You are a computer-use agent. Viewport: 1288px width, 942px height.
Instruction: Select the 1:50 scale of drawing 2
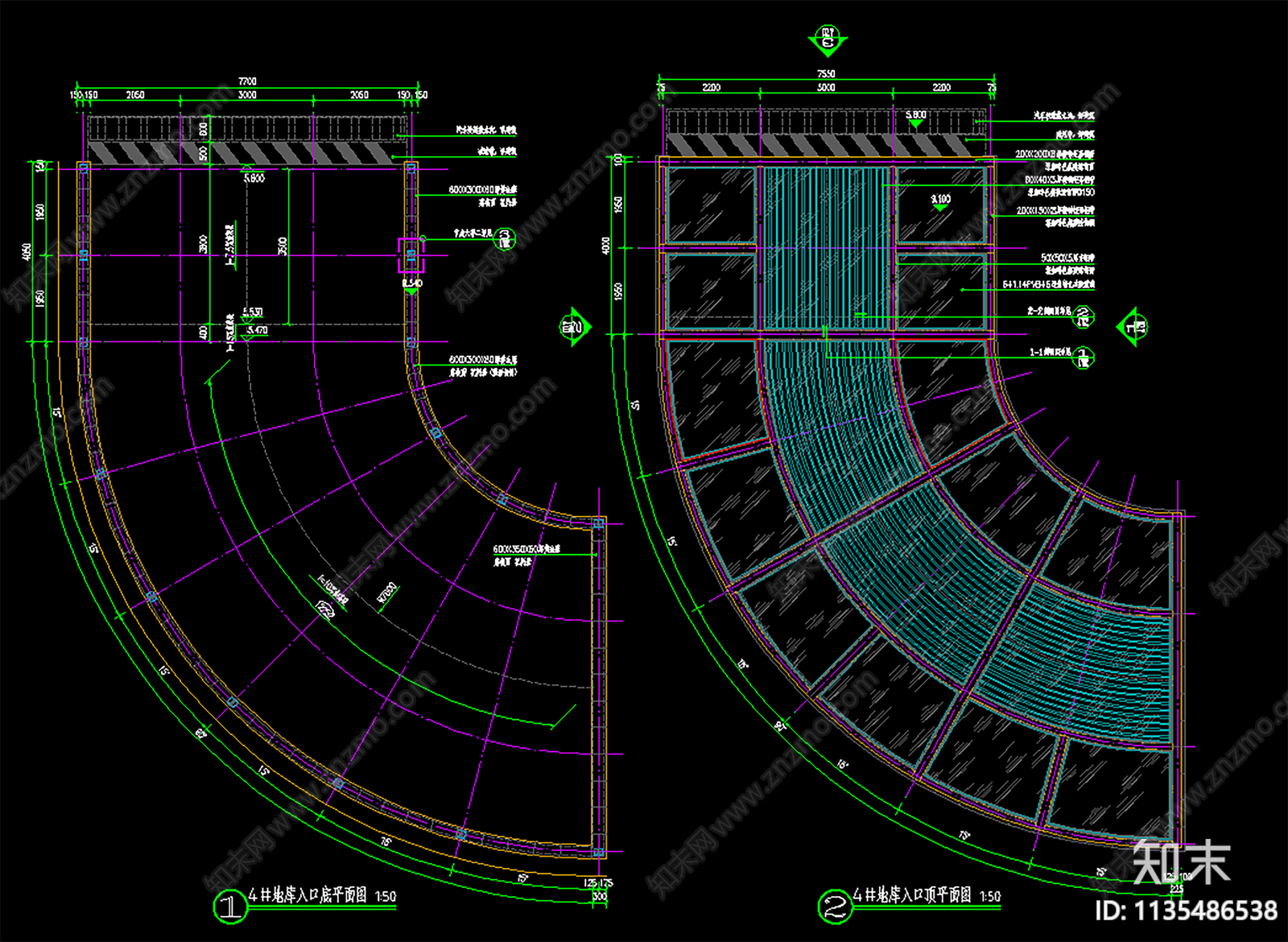[x=990, y=896]
